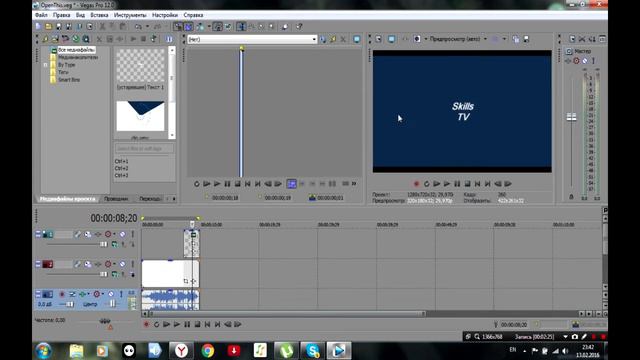The image size is (640, 360).
Task: Toggle Solo on video track 1
Action: click(132, 234)
